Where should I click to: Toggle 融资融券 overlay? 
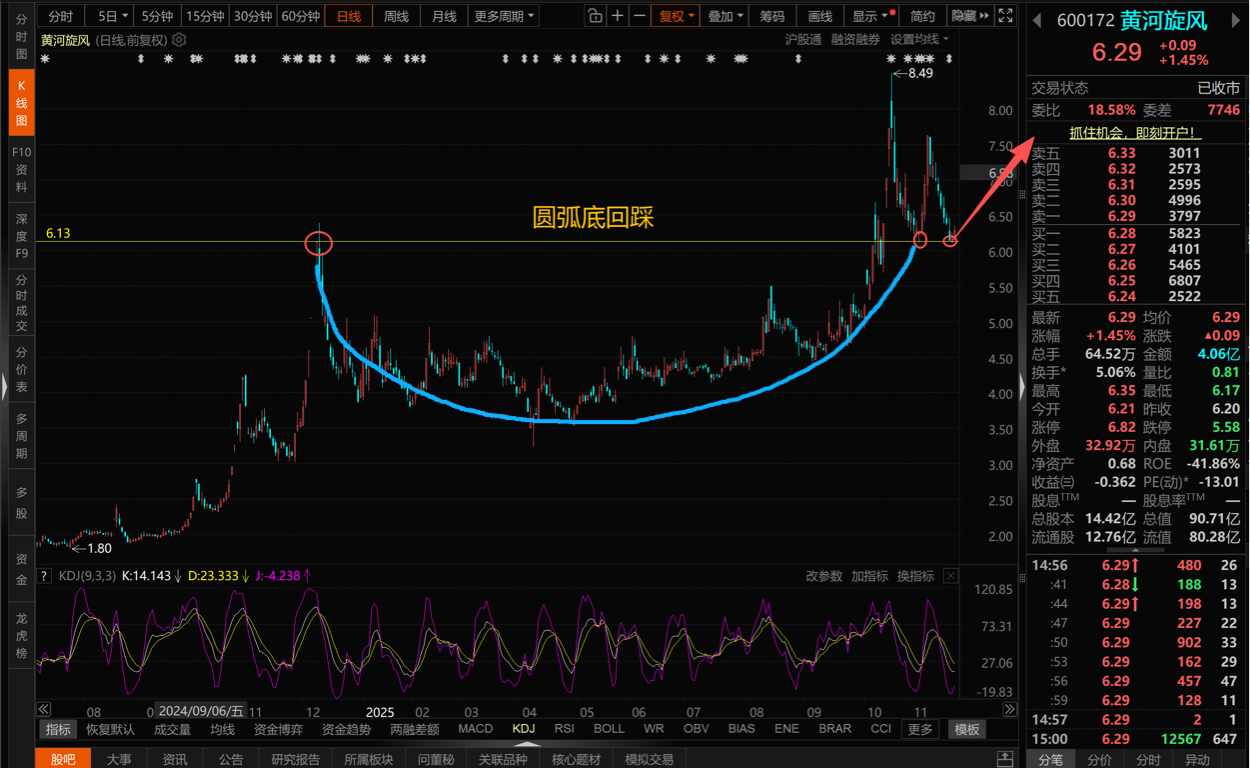tap(855, 40)
